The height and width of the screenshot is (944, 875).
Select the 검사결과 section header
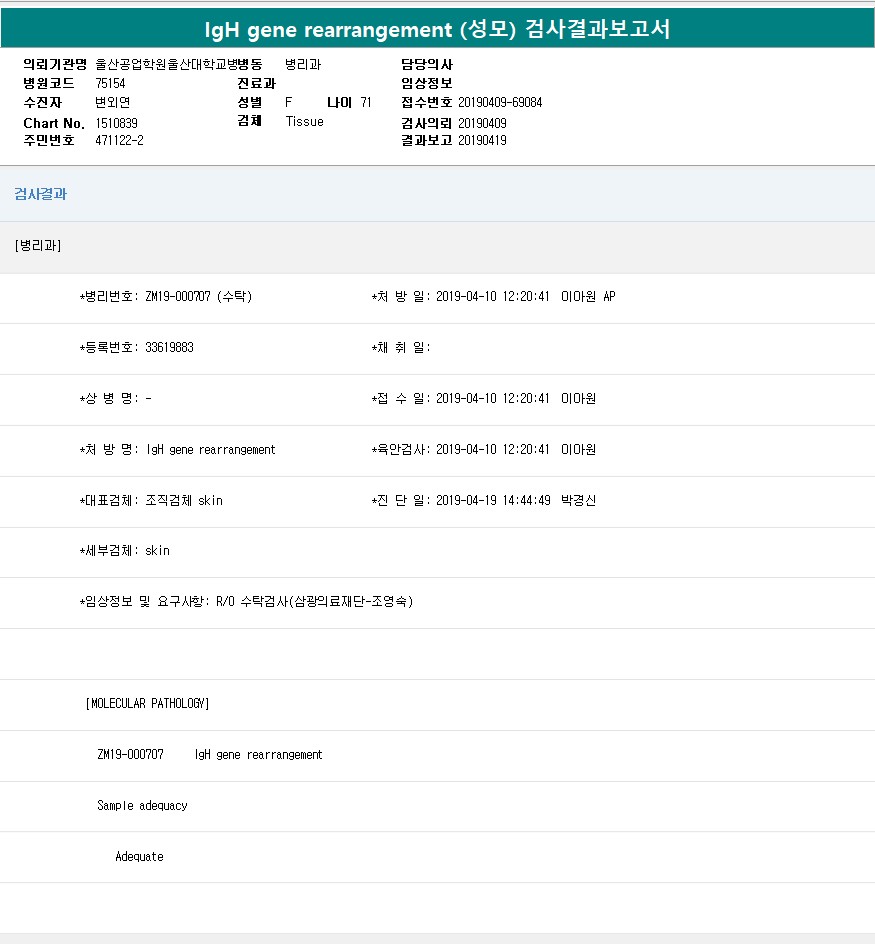click(x=41, y=194)
